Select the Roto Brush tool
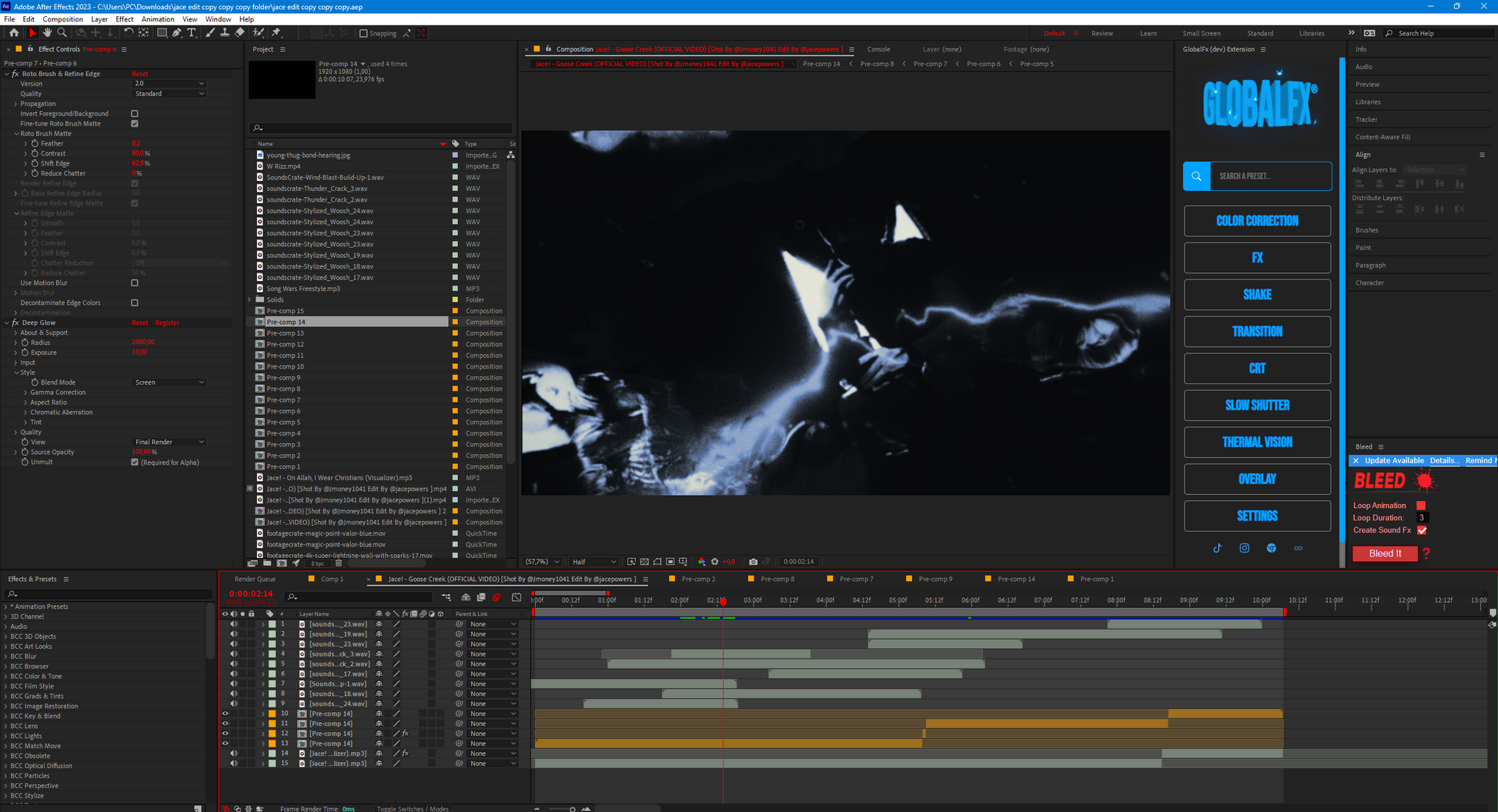The height and width of the screenshot is (812, 1498). tap(259, 33)
